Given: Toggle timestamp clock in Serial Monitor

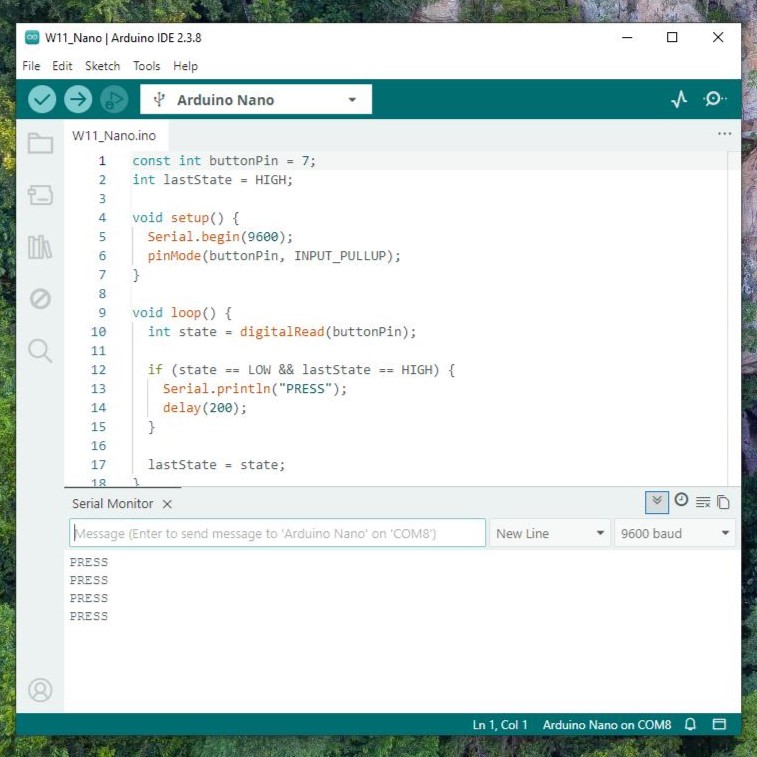Looking at the screenshot, I should (x=681, y=500).
